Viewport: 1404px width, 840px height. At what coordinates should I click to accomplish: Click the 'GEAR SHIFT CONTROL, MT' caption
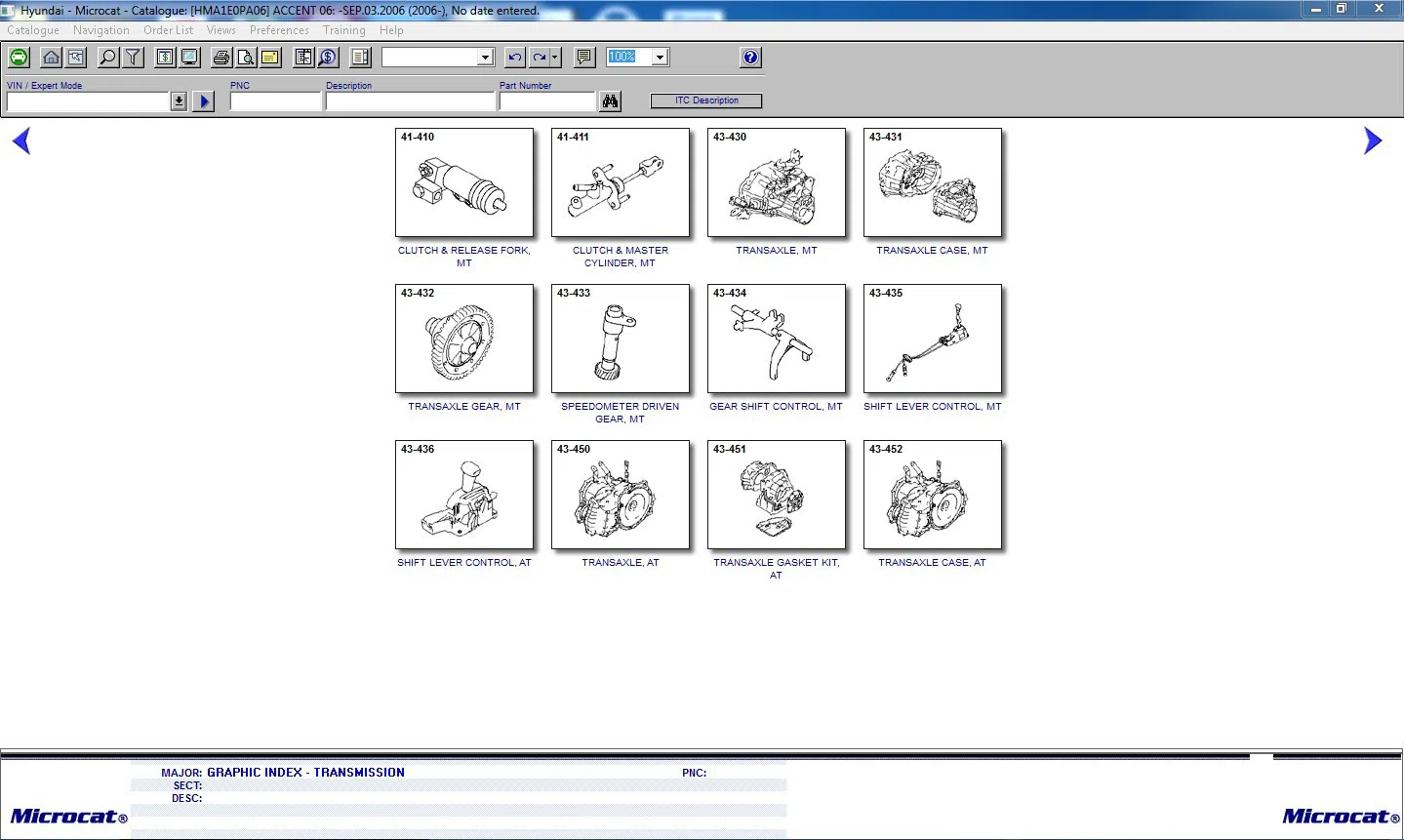click(x=776, y=407)
